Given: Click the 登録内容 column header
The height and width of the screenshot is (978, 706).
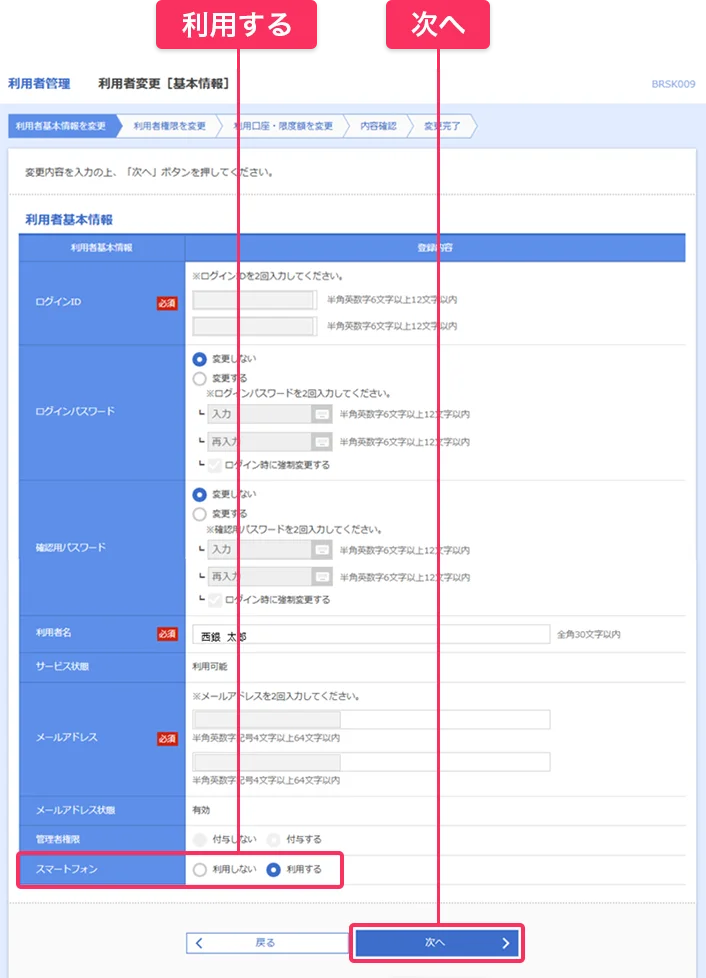Looking at the screenshot, I should [435, 248].
